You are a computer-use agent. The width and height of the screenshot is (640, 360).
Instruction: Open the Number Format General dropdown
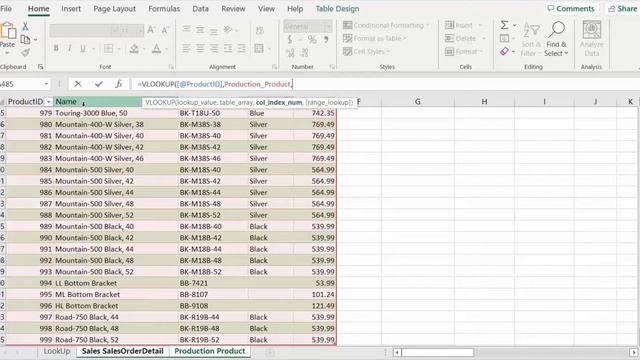pos(328,27)
